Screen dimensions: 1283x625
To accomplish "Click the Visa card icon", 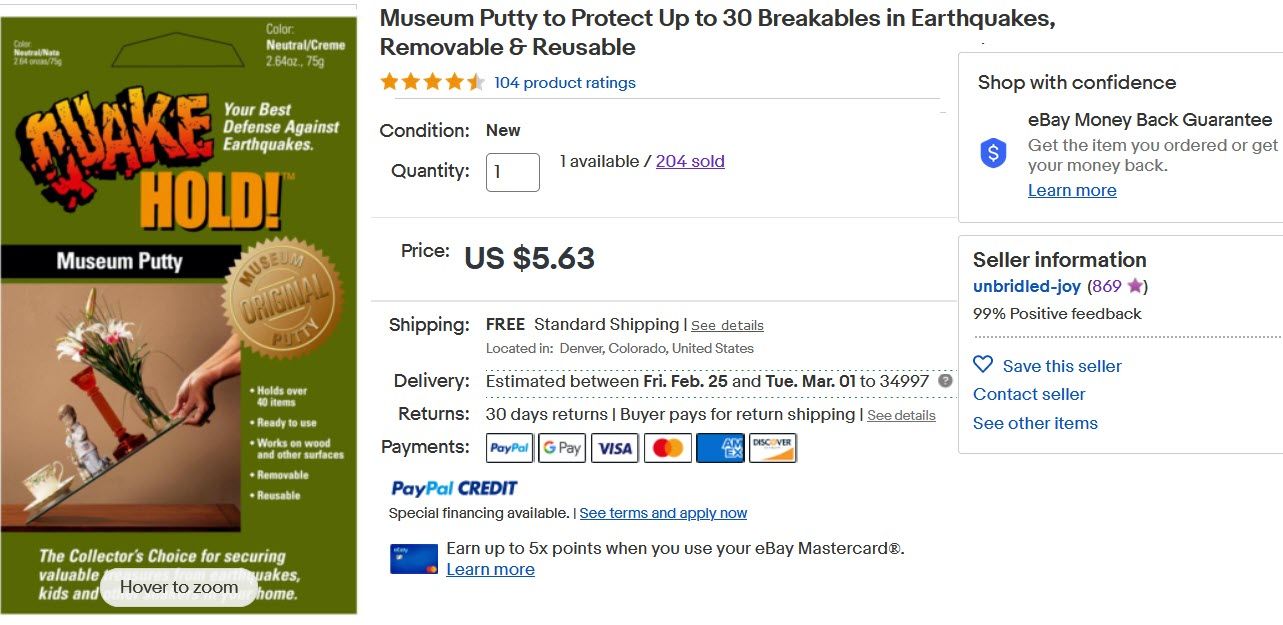I will [x=615, y=448].
